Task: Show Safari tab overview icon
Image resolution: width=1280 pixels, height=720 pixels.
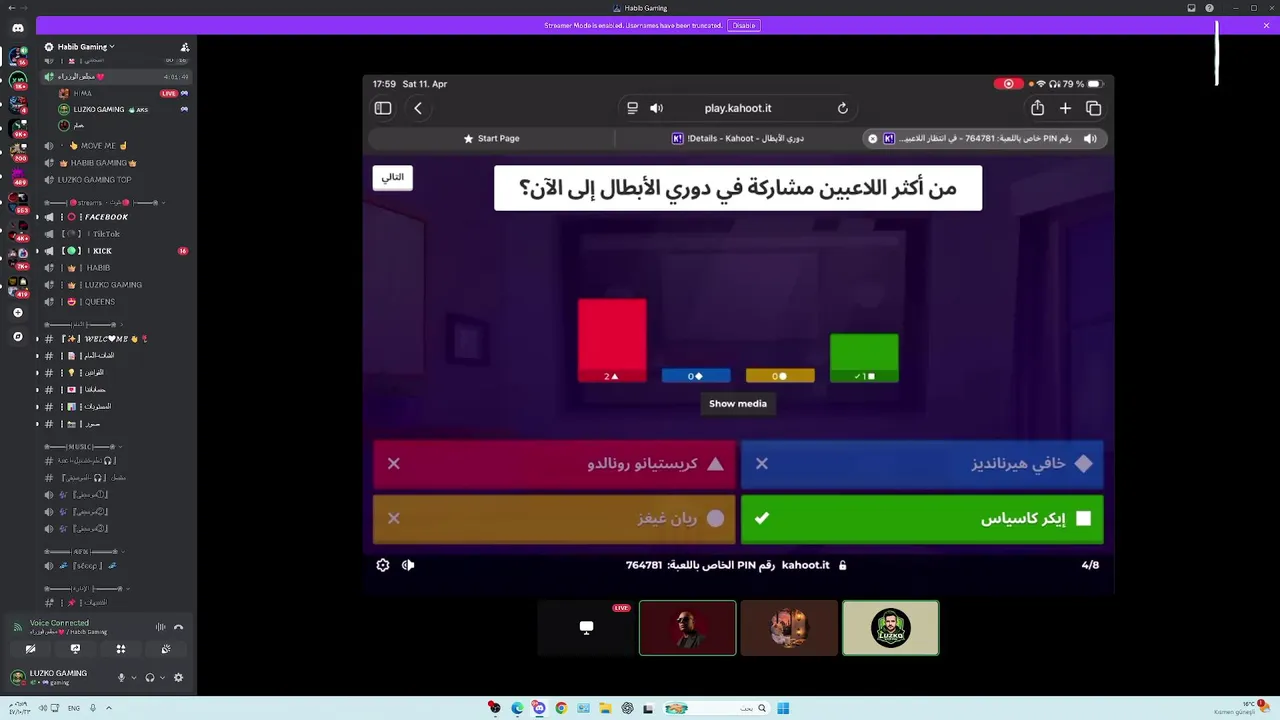Action: [1093, 108]
